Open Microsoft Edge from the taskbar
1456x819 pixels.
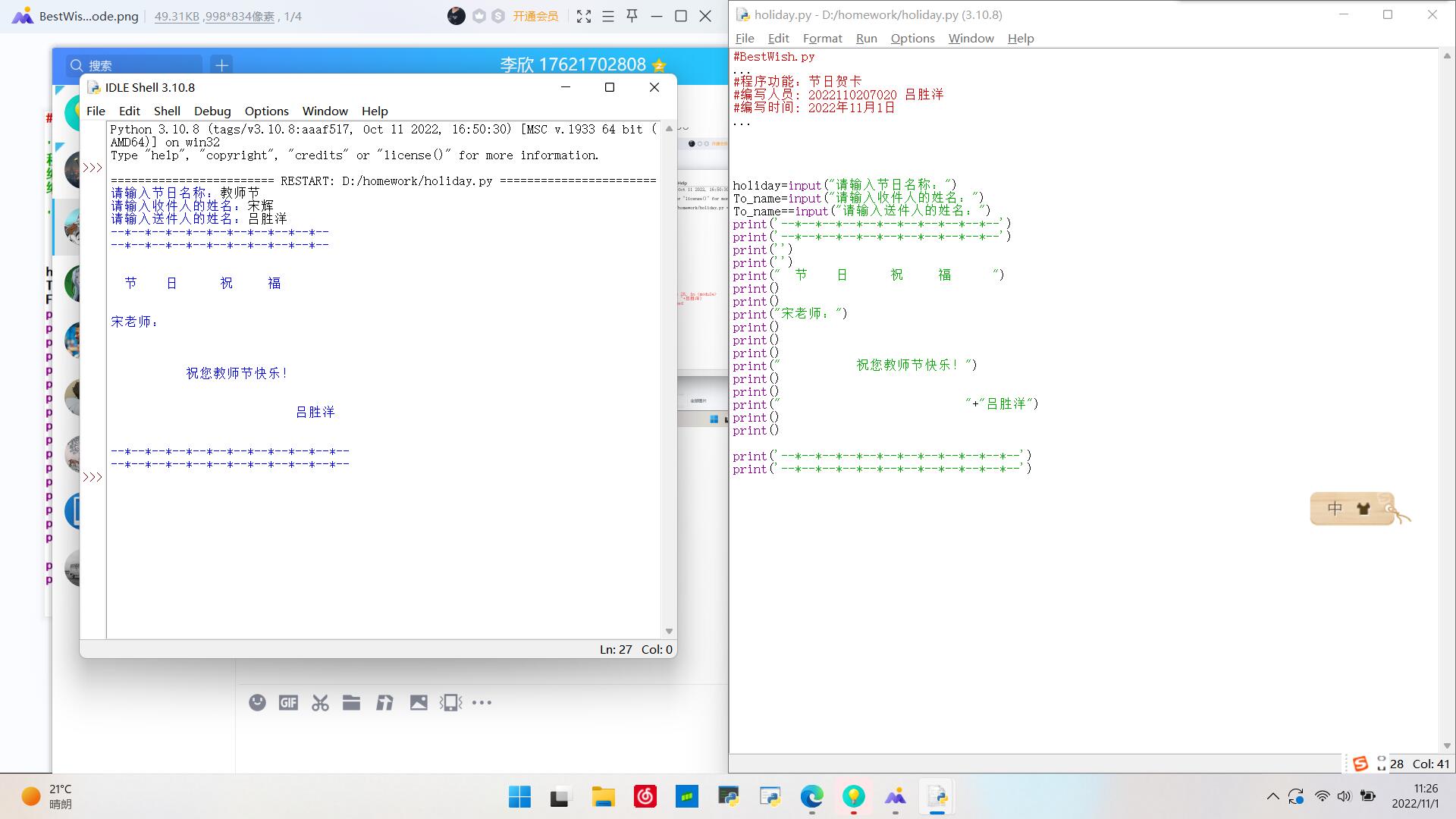[811, 796]
